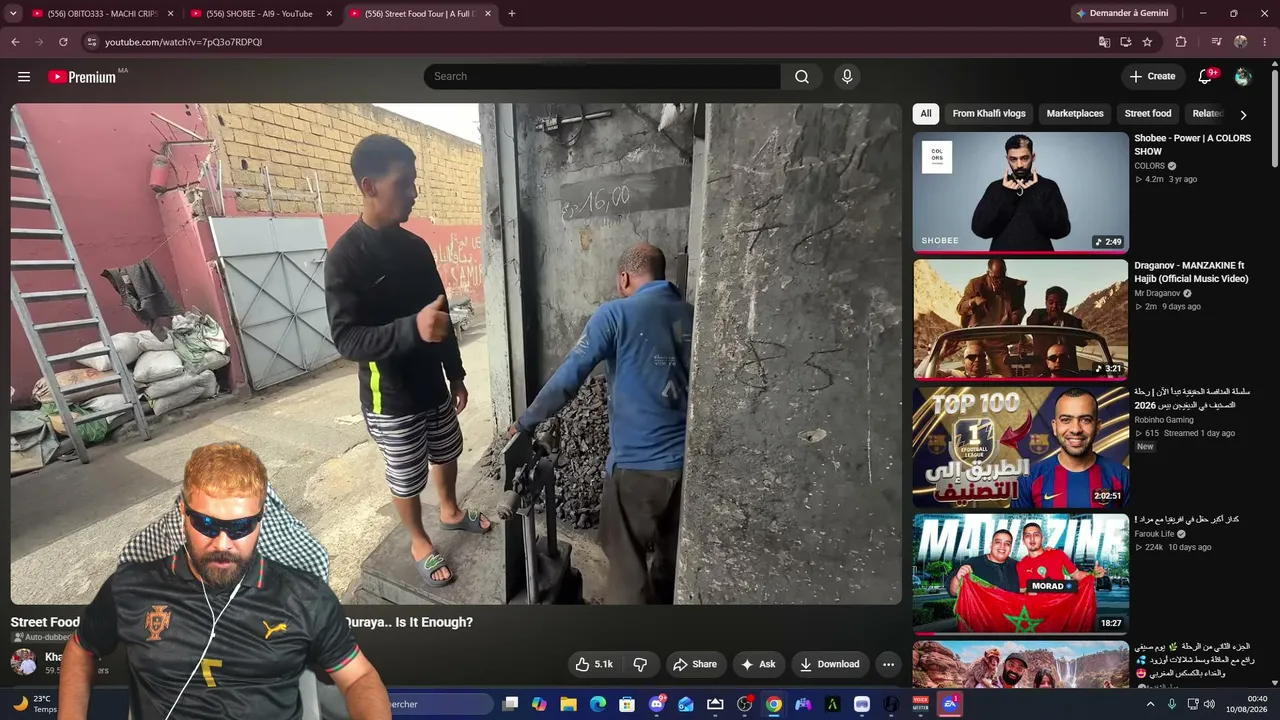
Task: Filter by Street food chip
Action: point(1148,114)
